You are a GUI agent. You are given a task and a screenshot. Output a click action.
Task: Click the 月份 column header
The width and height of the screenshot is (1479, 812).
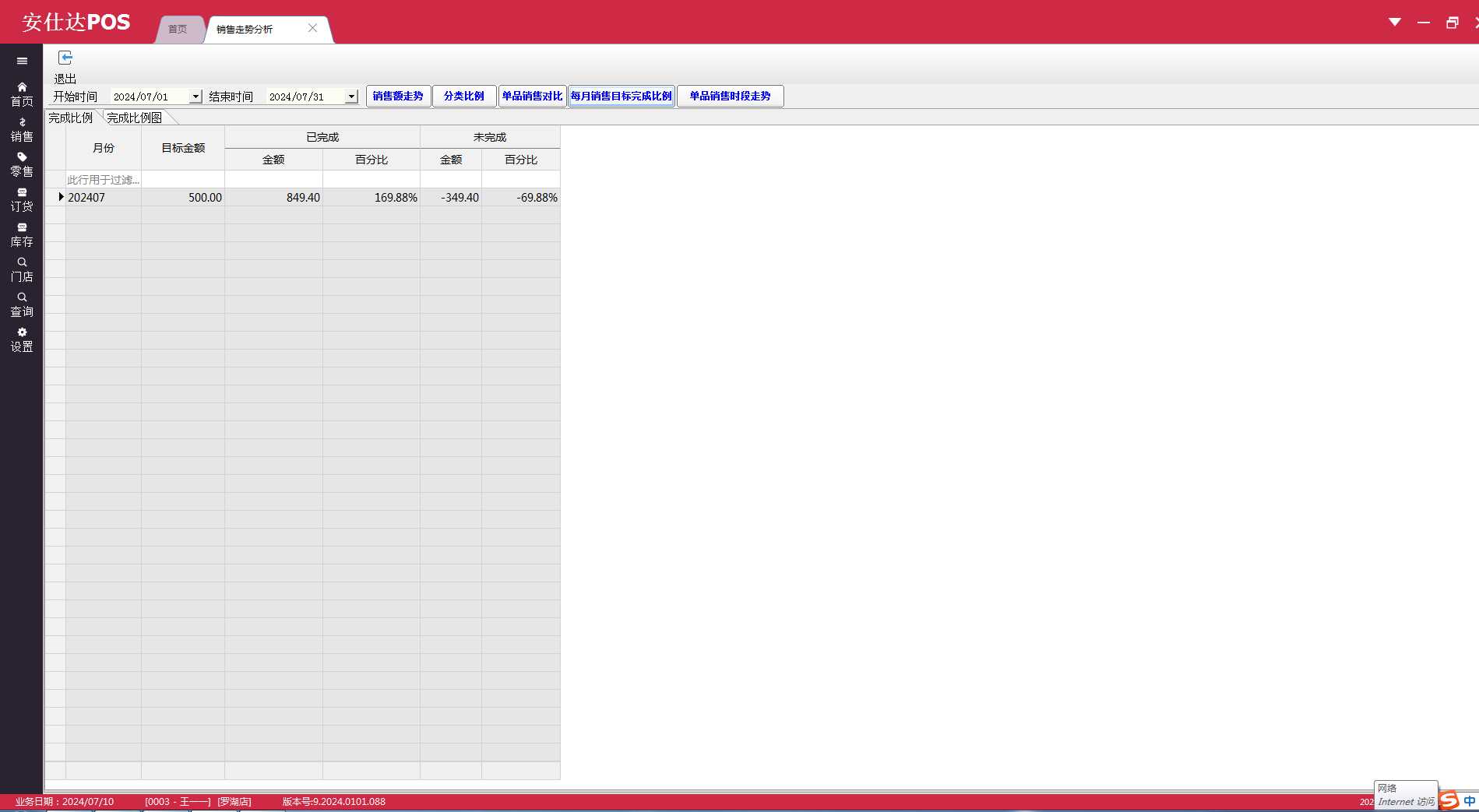tap(104, 148)
